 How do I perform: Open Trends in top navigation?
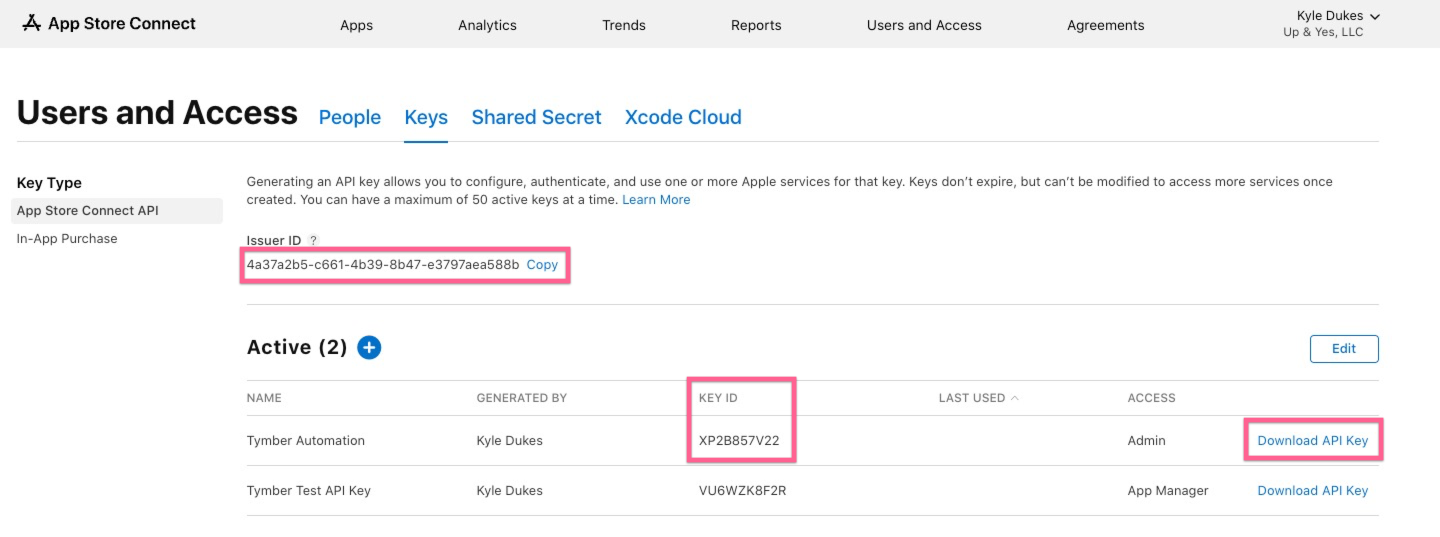(x=624, y=25)
